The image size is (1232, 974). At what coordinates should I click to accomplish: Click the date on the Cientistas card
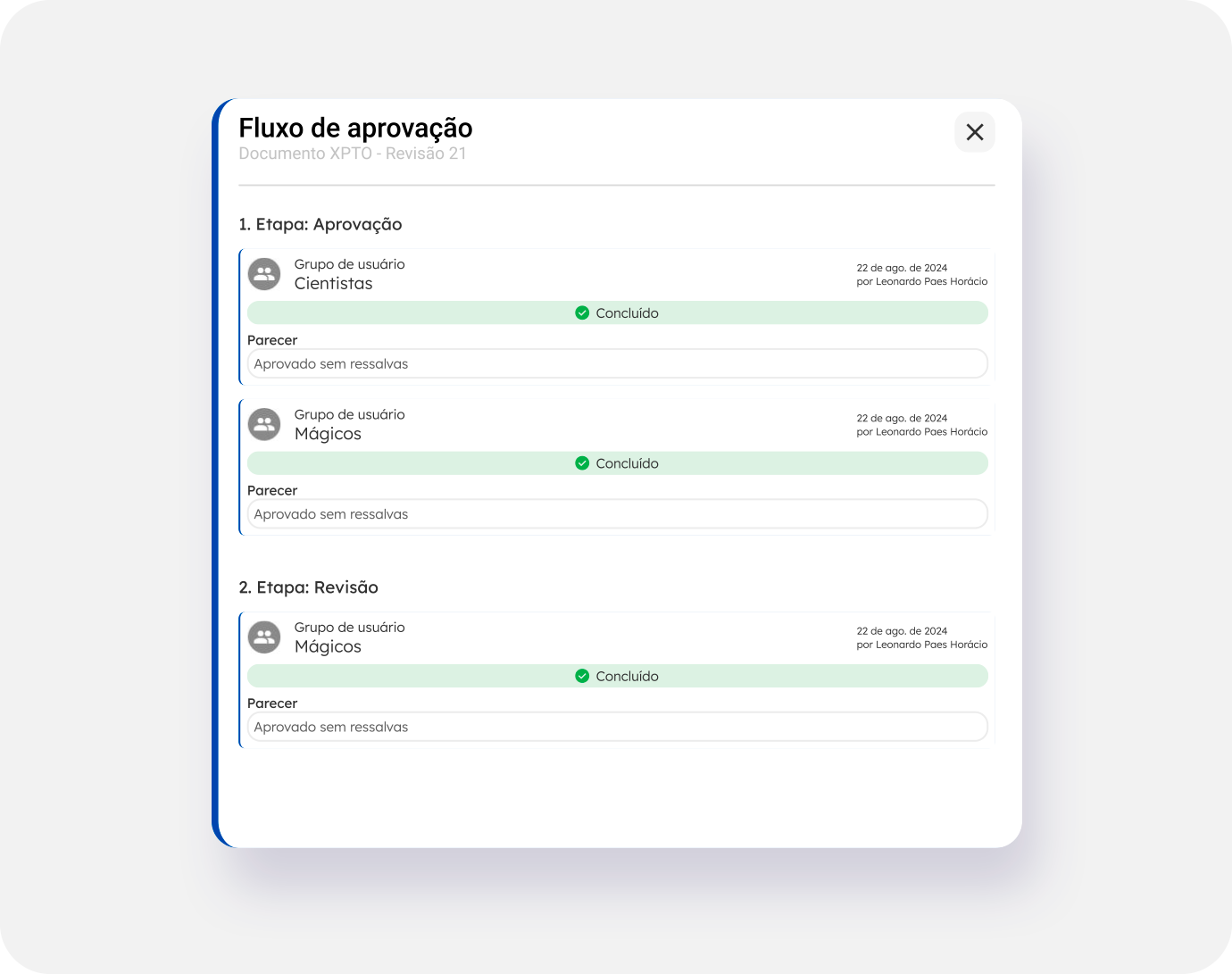(902, 268)
